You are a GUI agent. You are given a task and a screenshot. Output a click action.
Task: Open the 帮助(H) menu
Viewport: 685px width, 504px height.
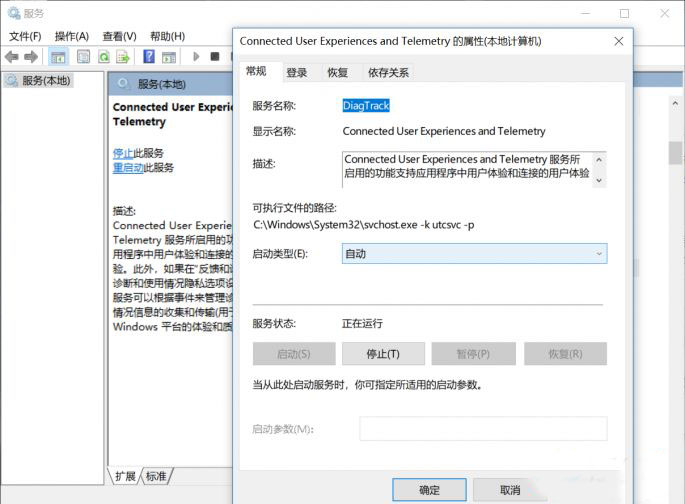click(167, 36)
